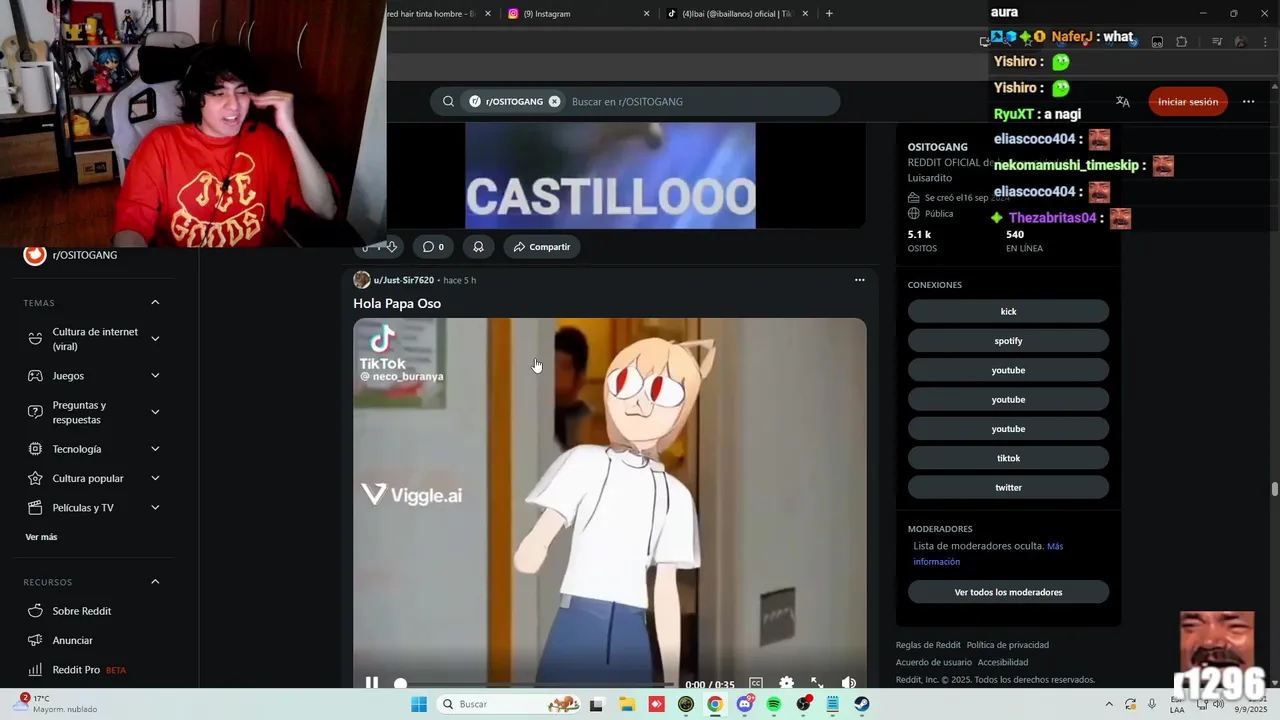Expand Preguntas y respuestas topic
Screen dimensions: 1280x720
[155, 412]
